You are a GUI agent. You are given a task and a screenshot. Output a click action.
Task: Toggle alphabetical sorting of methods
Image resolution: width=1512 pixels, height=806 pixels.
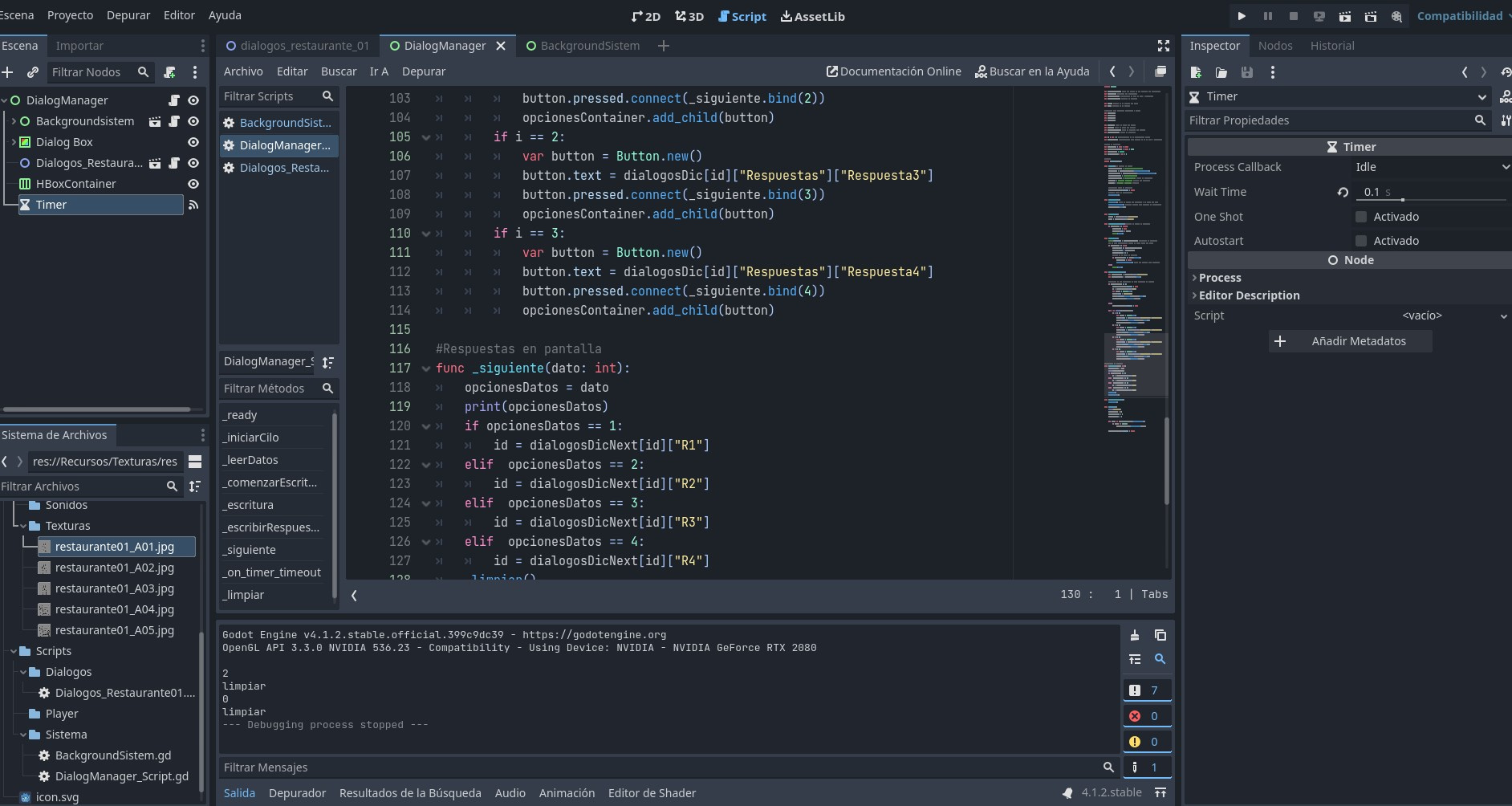[x=328, y=362]
